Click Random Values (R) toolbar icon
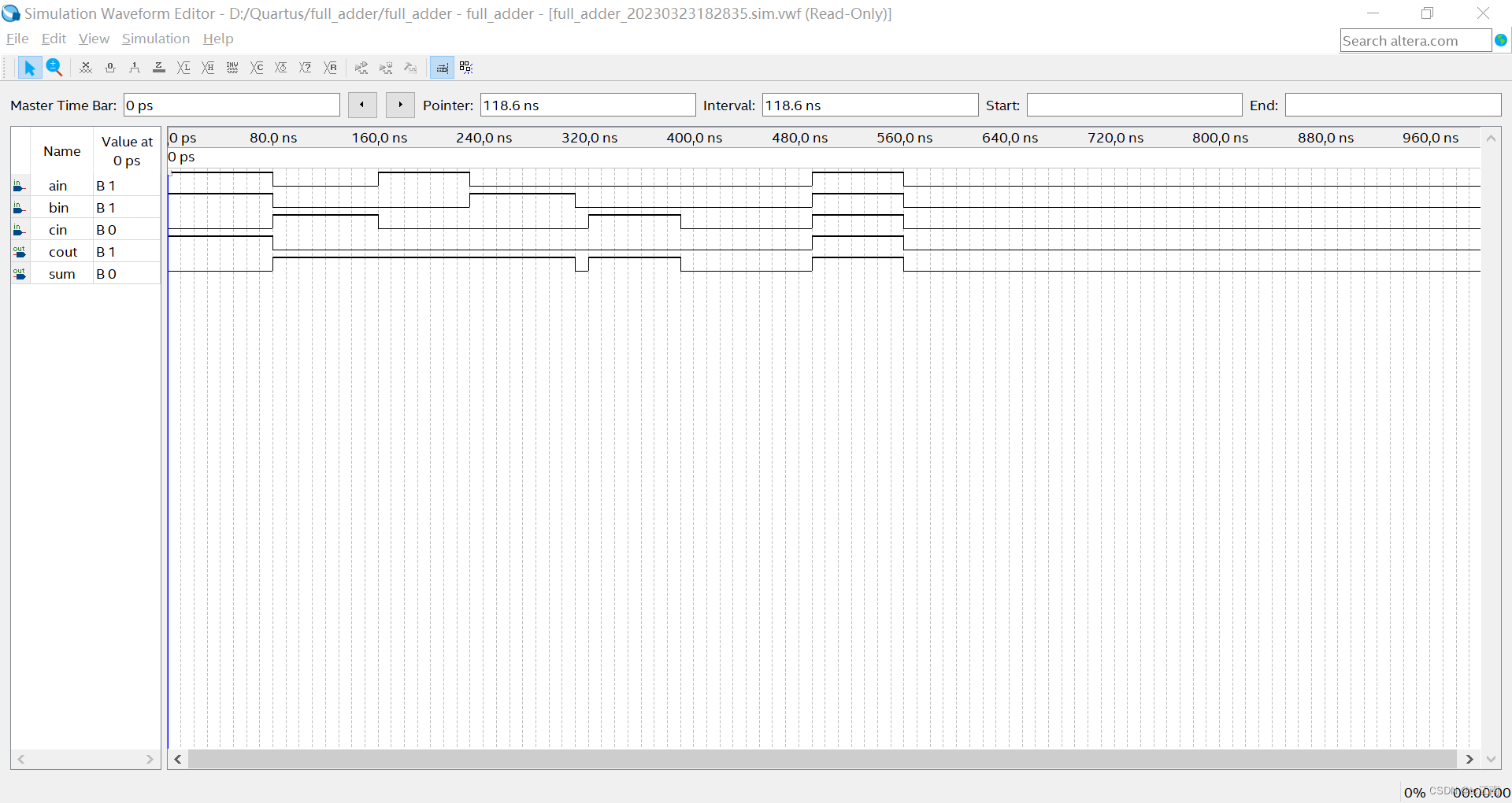1512x803 pixels. 331,68
